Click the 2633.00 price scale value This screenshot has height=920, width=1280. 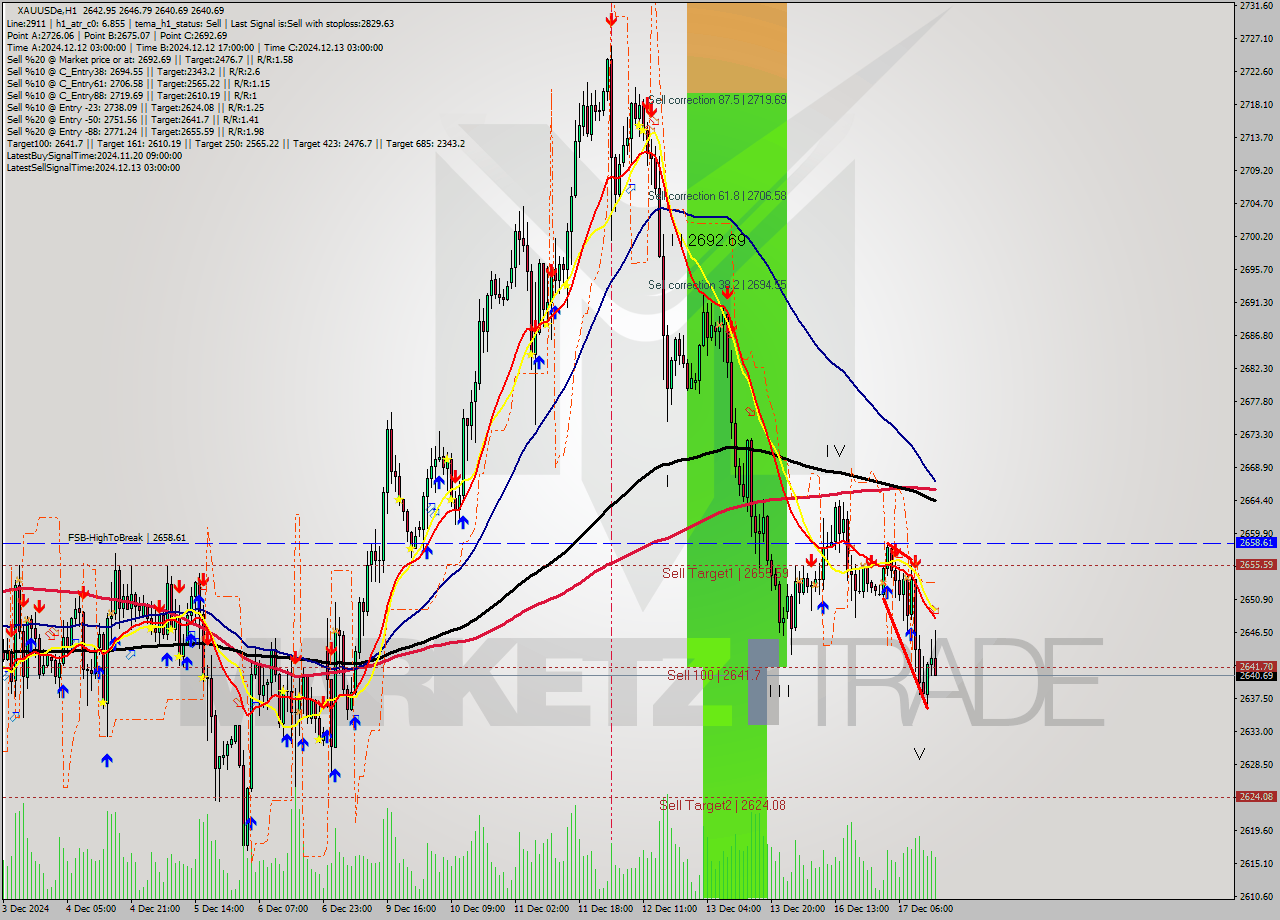point(1256,731)
